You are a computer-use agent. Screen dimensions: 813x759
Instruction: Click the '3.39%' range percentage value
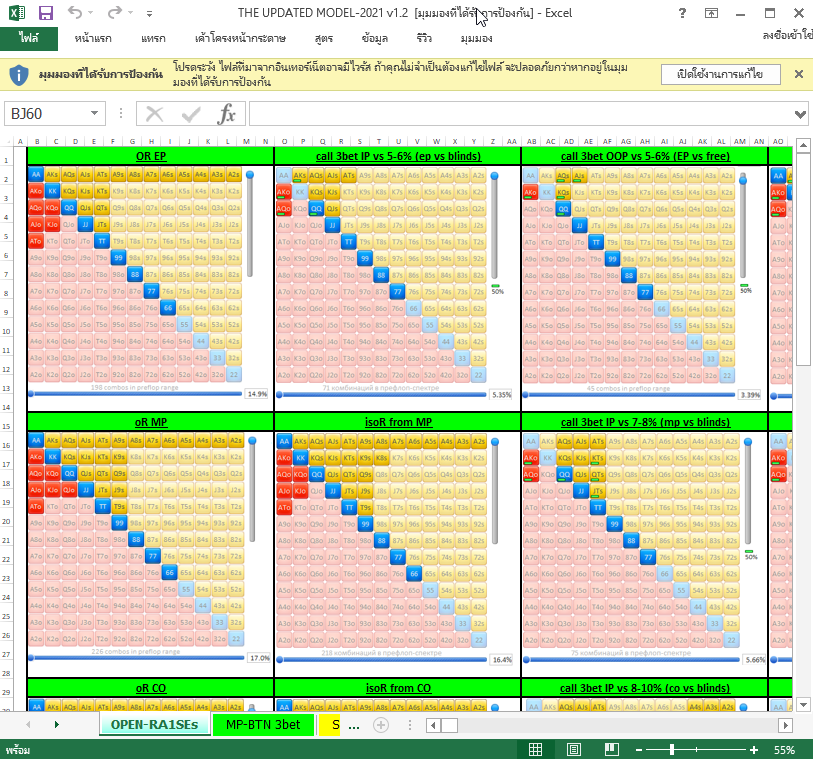click(750, 395)
